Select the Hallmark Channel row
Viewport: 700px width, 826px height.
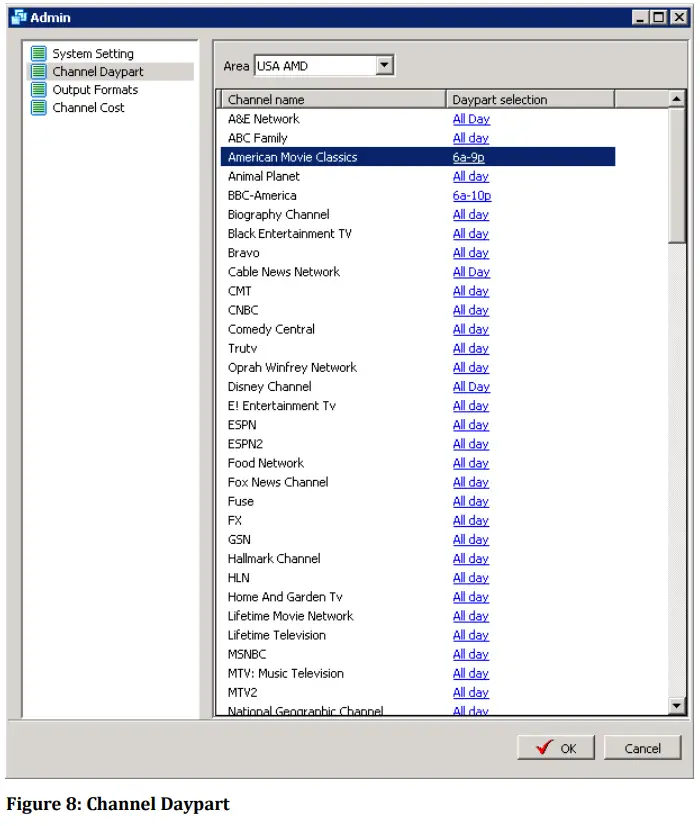click(x=418, y=558)
